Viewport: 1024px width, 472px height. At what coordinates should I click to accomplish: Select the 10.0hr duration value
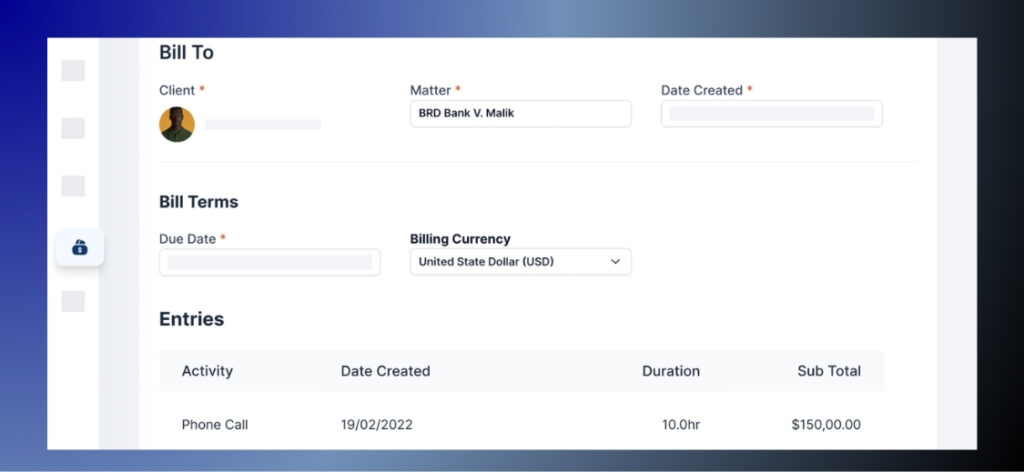tap(680, 425)
